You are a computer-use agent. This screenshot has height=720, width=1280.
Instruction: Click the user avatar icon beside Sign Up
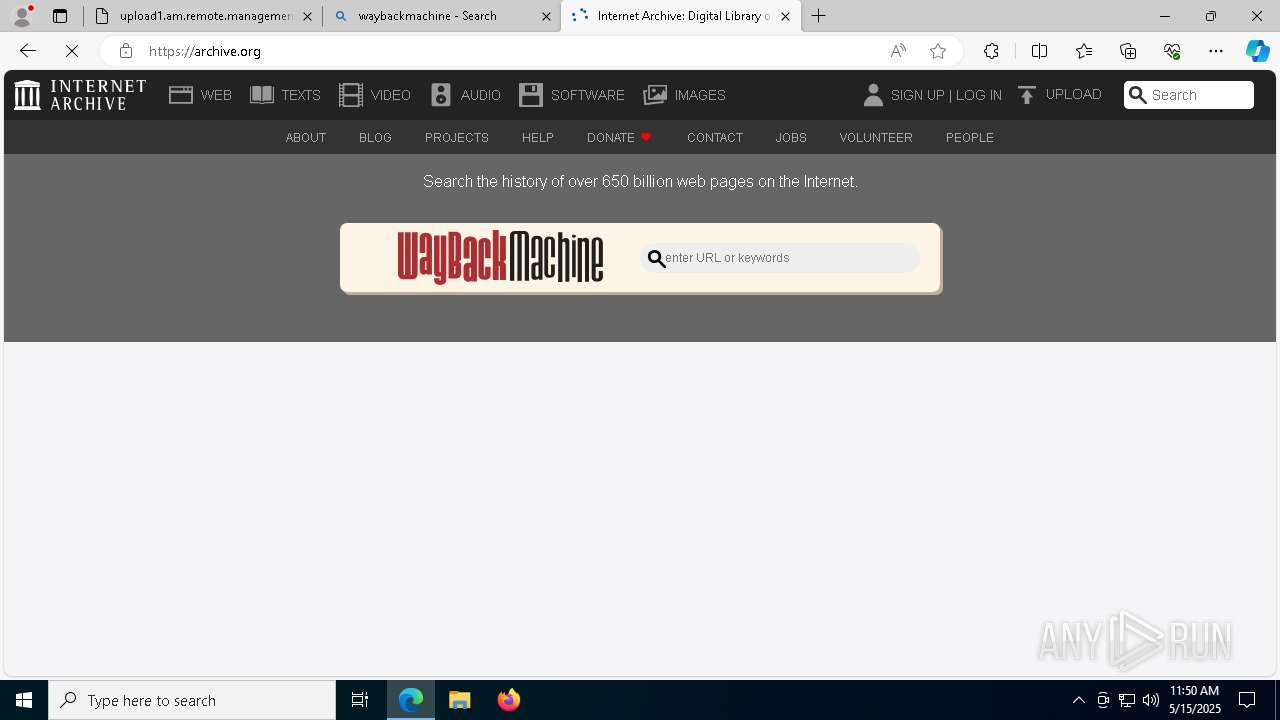[873, 95]
